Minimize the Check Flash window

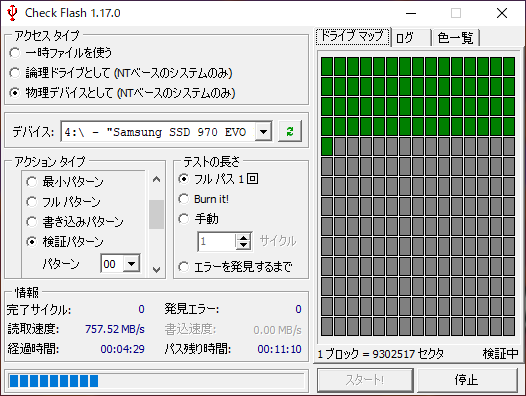pos(411,13)
